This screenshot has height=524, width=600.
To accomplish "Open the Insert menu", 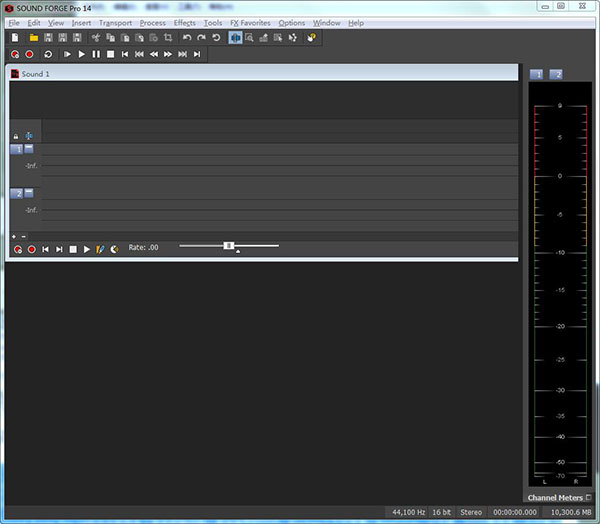I will point(82,23).
